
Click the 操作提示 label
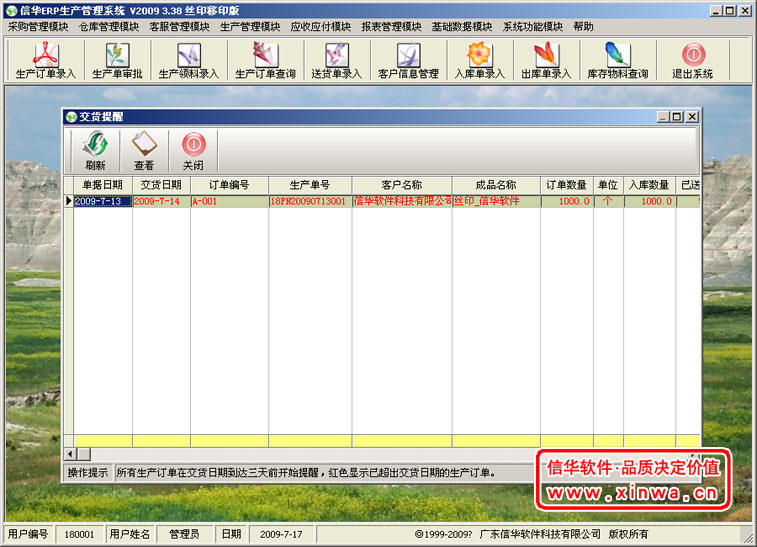pyautogui.click(x=88, y=472)
